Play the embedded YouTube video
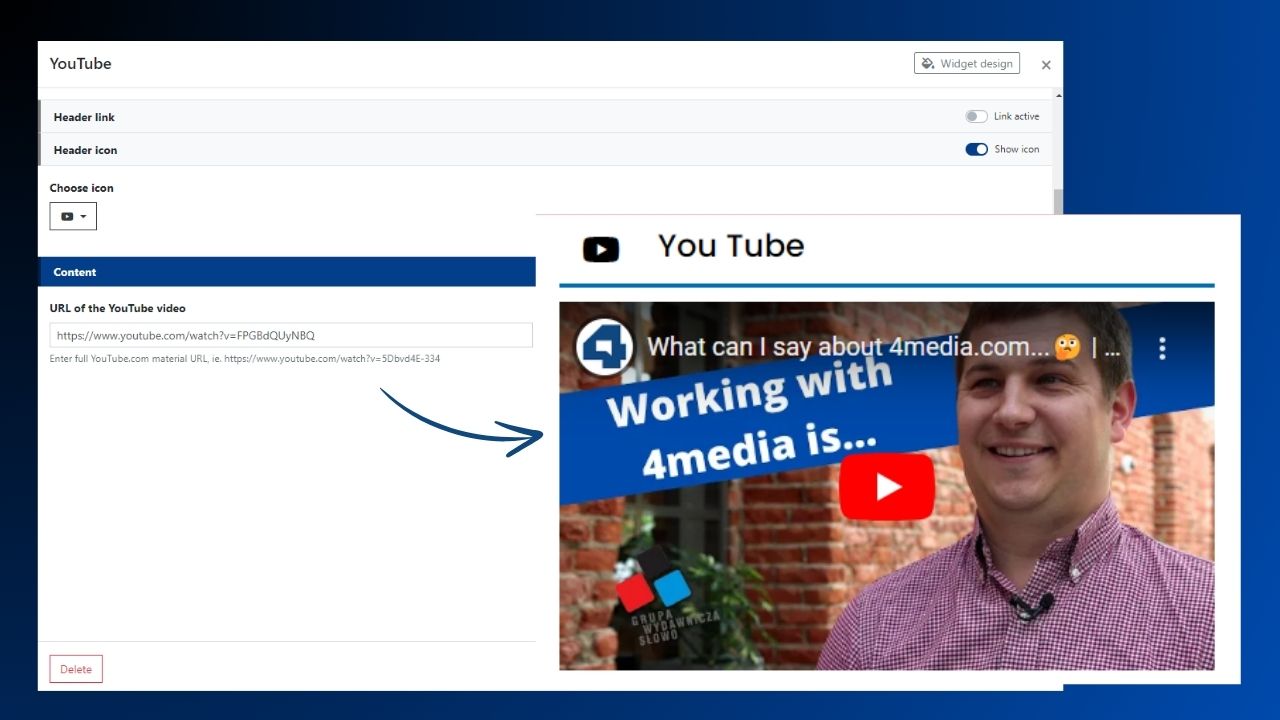The height and width of the screenshot is (720, 1280). (887, 487)
